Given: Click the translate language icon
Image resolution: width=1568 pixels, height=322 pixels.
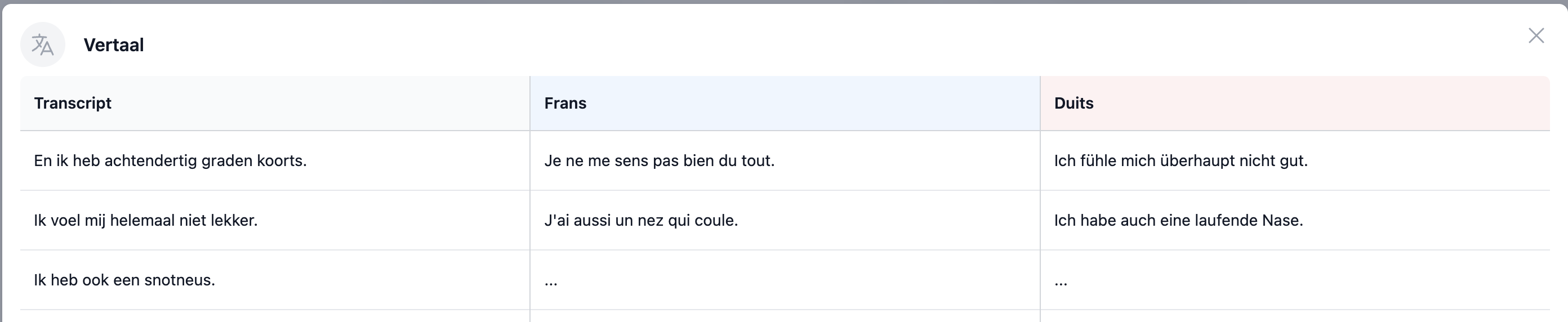Looking at the screenshot, I should pyautogui.click(x=43, y=44).
